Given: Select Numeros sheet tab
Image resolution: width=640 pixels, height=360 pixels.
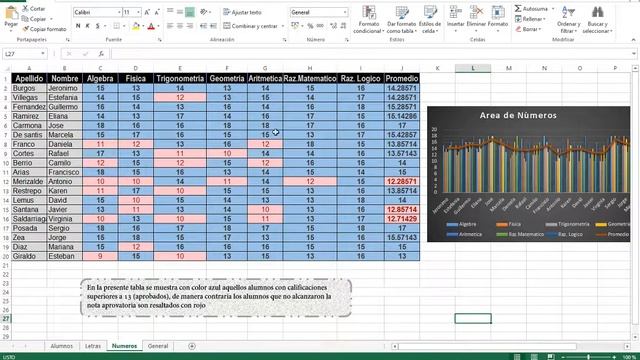Looking at the screenshot, I should tap(124, 346).
